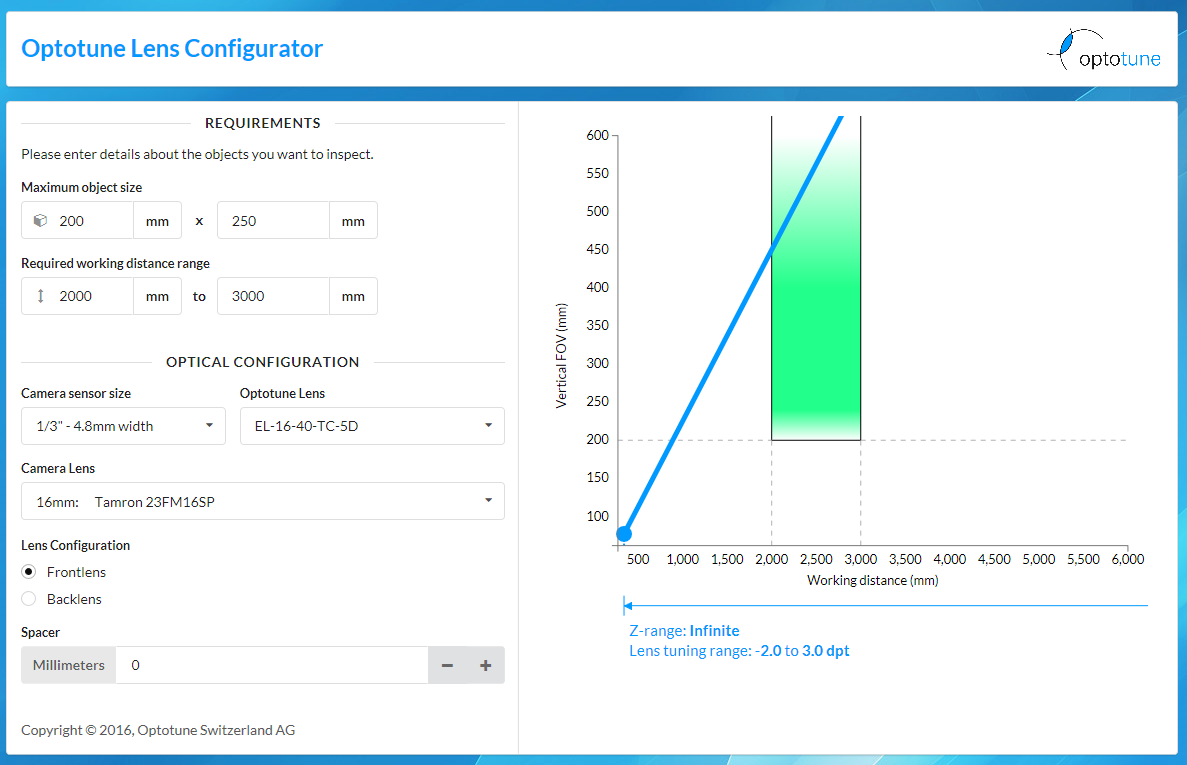The width and height of the screenshot is (1187, 765).
Task: Click the object width field showing 200
Action: [x=92, y=221]
